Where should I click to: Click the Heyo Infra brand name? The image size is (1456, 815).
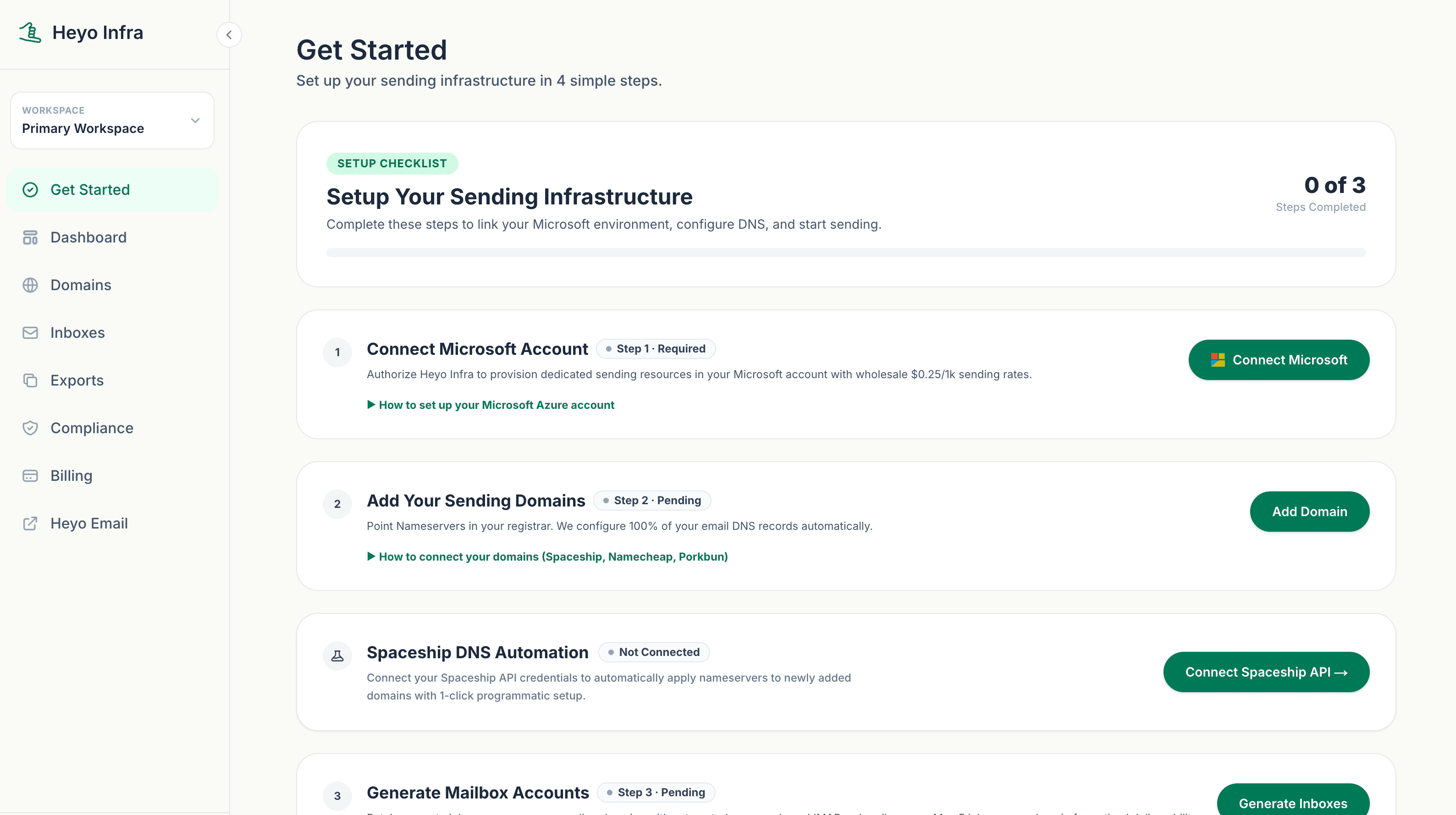(98, 33)
